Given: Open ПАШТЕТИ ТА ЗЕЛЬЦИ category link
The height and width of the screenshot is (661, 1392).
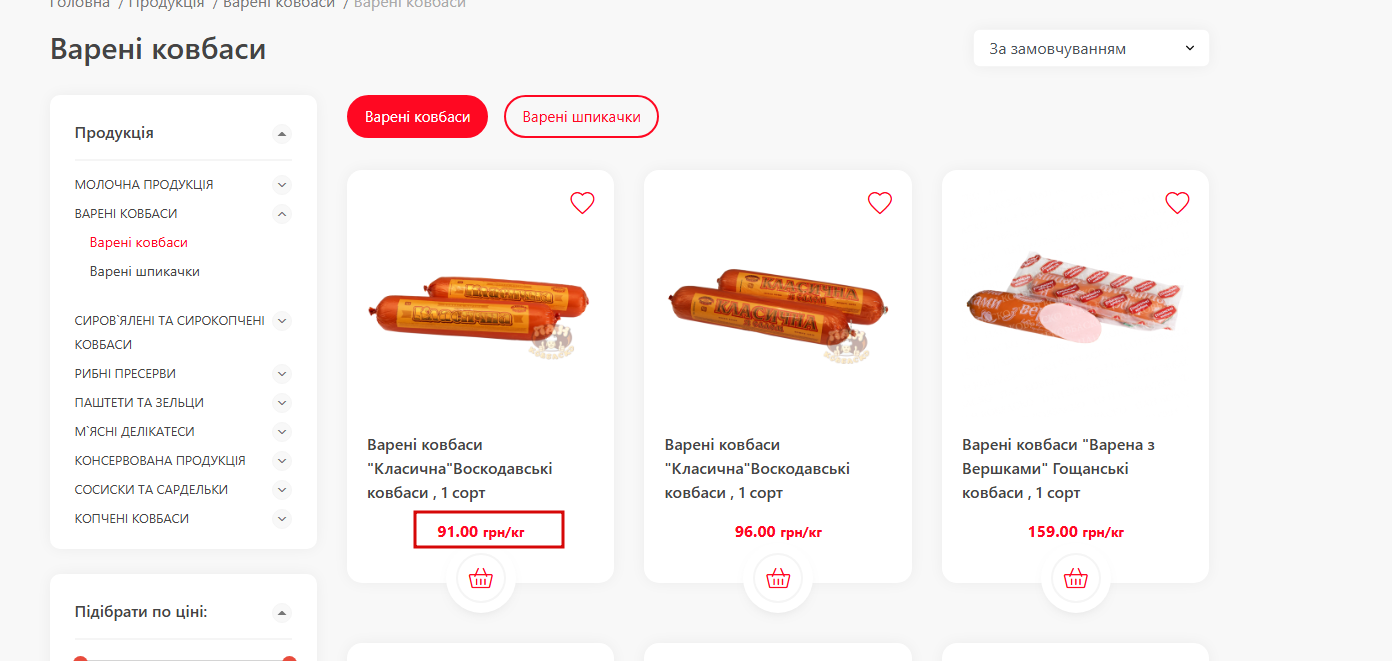Looking at the screenshot, I should [x=139, y=403].
